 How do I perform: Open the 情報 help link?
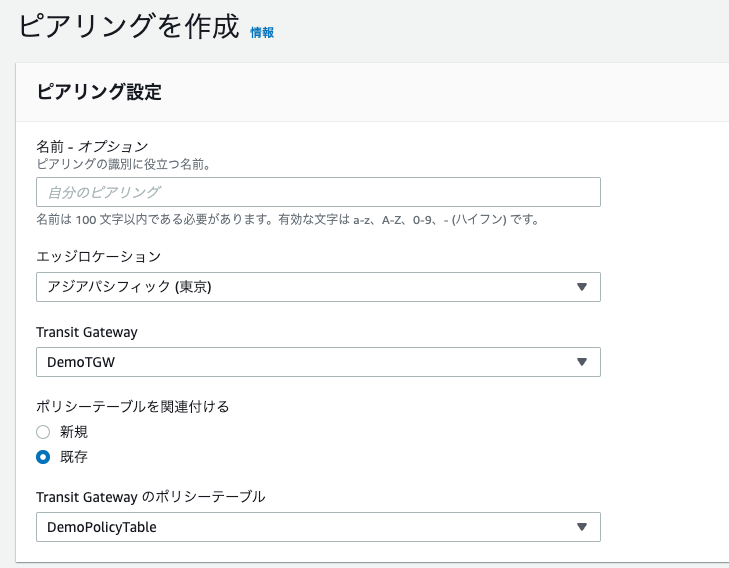click(x=262, y=33)
